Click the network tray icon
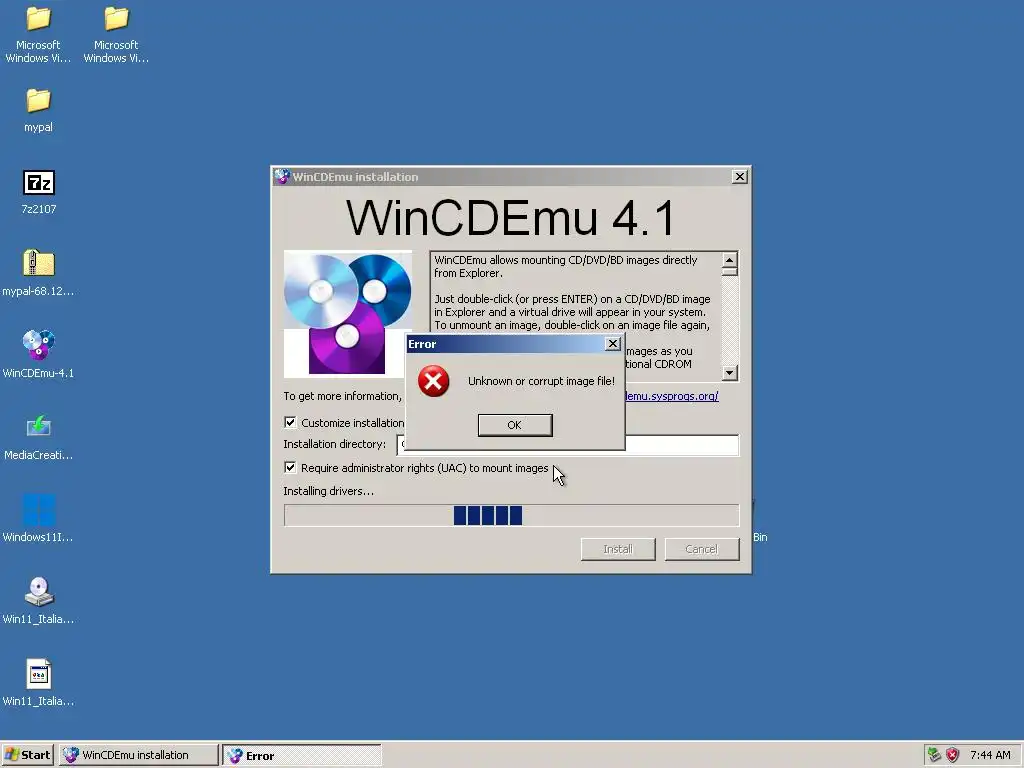 coord(935,755)
